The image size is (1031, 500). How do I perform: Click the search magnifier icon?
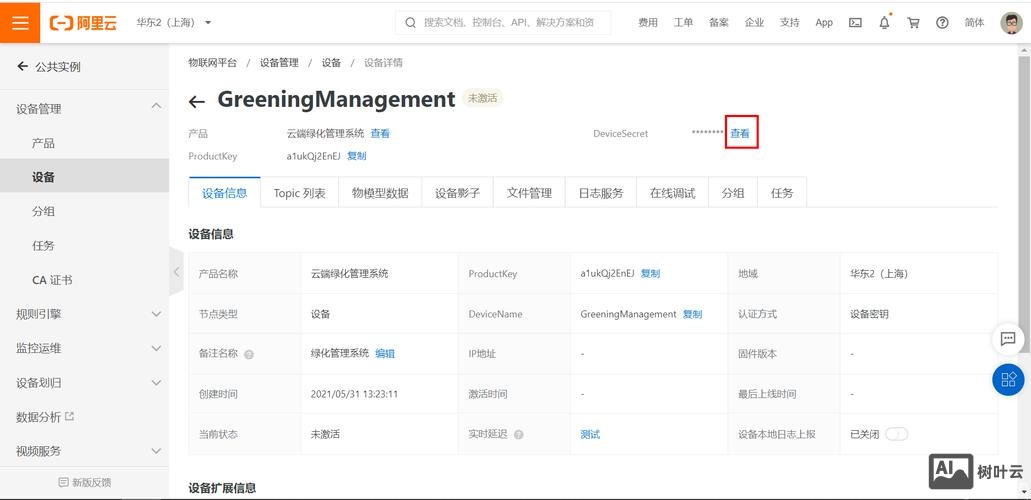(x=410, y=23)
